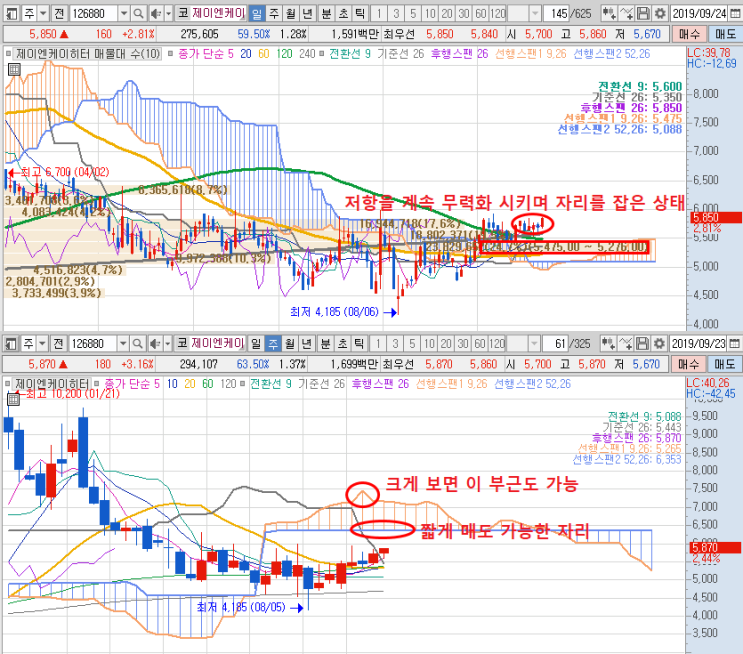This screenshot has height=654, width=743.
Task: Save chart with floppy disk icon, top
Action: (643, 13)
